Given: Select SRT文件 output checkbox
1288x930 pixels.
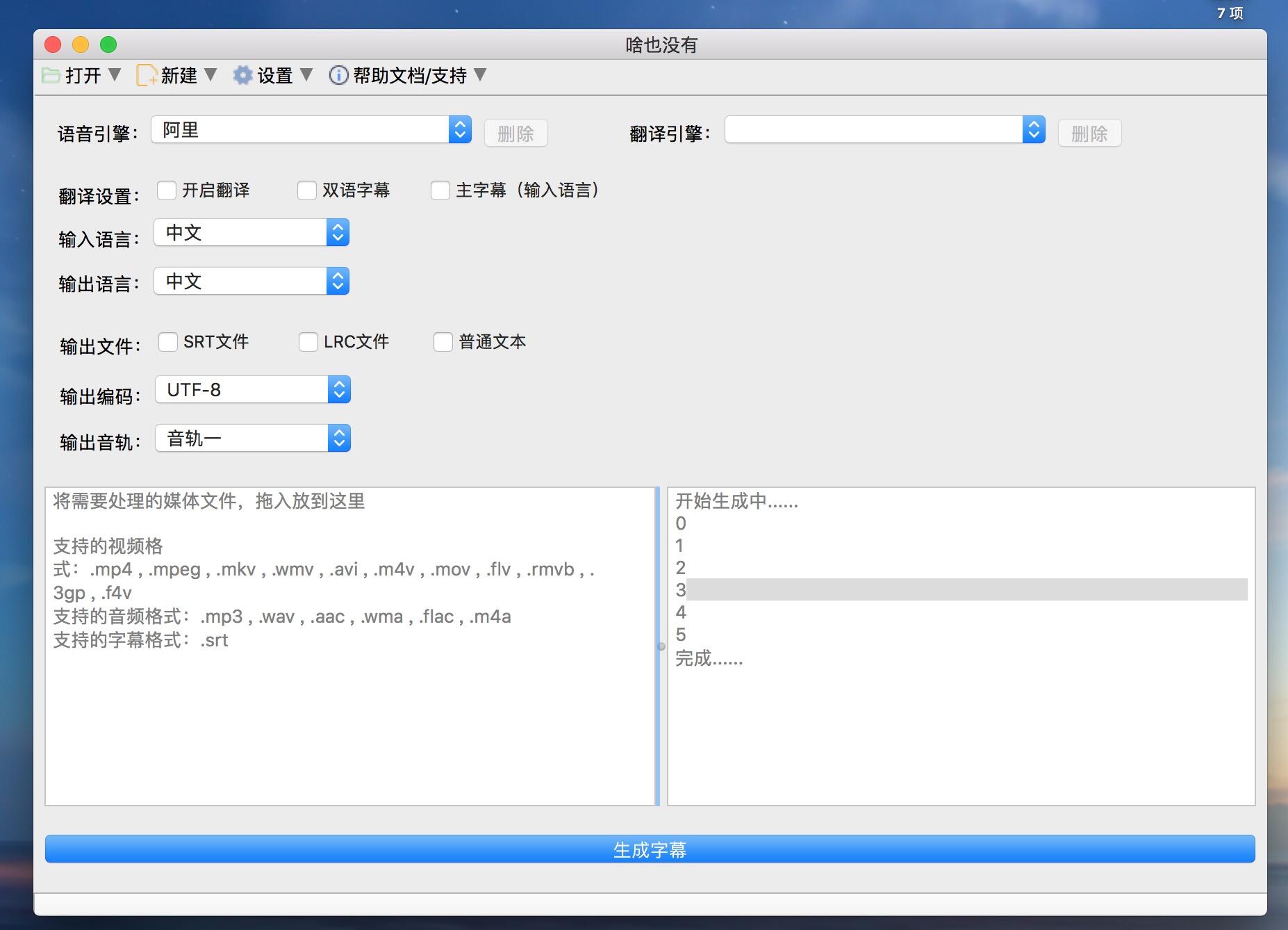Looking at the screenshot, I should [x=168, y=342].
